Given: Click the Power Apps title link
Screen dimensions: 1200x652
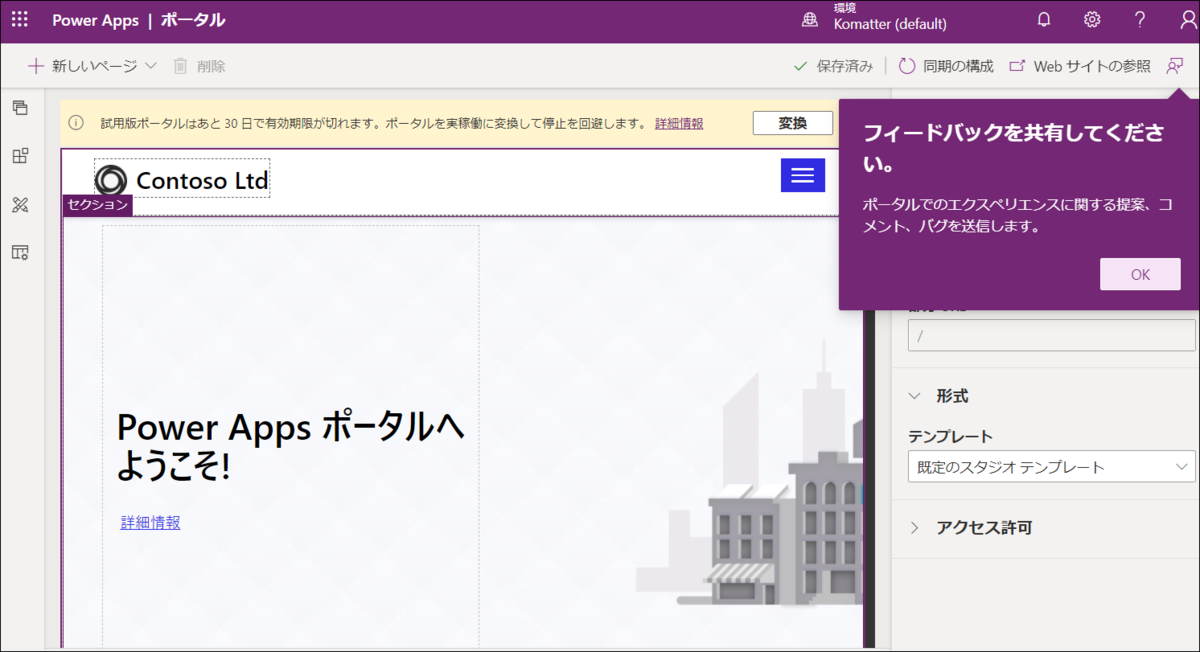Looking at the screenshot, I should coord(95,20).
